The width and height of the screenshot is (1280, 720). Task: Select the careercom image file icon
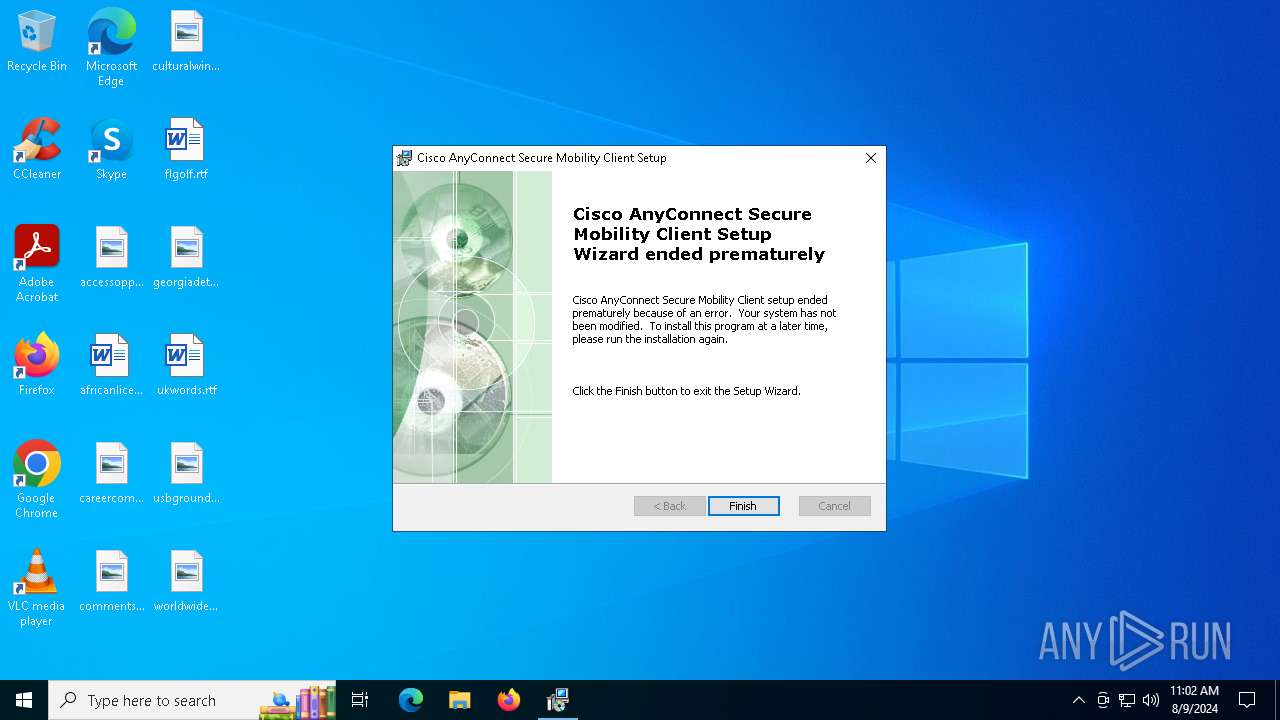pyautogui.click(x=111, y=474)
